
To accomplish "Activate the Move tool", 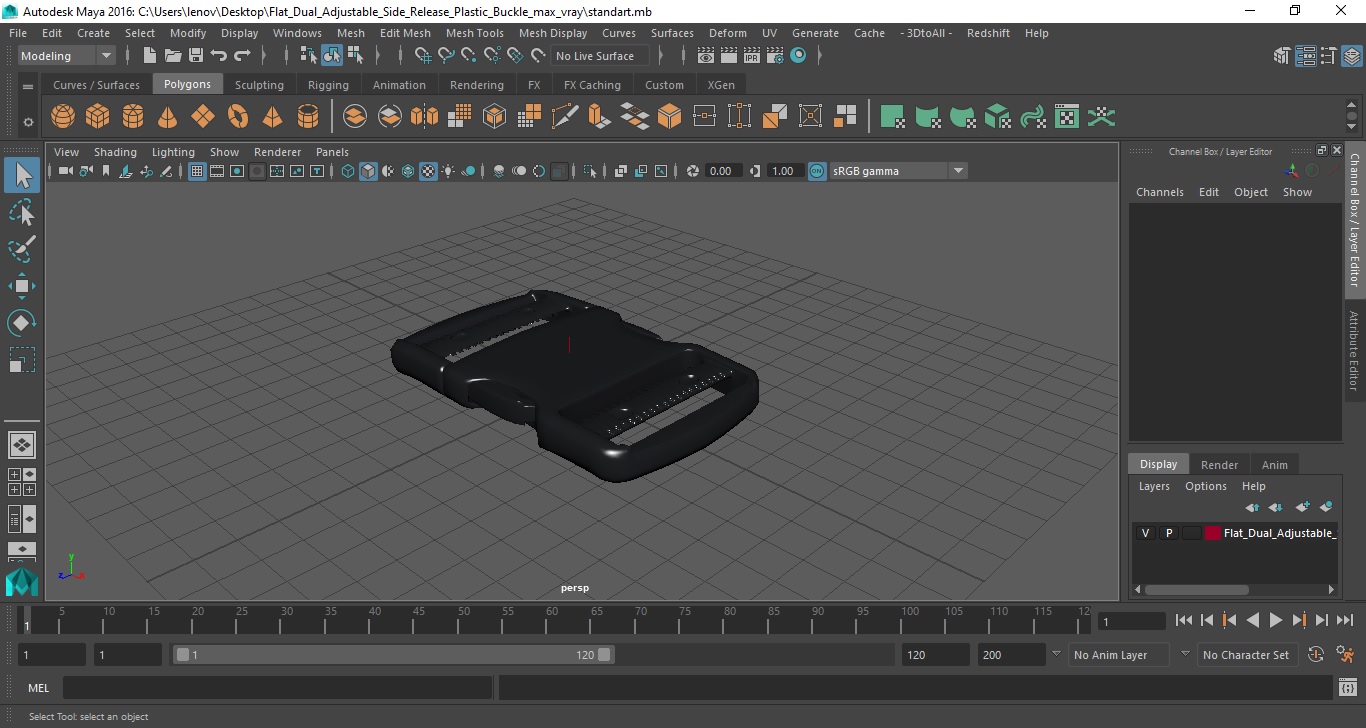I will coord(22,286).
